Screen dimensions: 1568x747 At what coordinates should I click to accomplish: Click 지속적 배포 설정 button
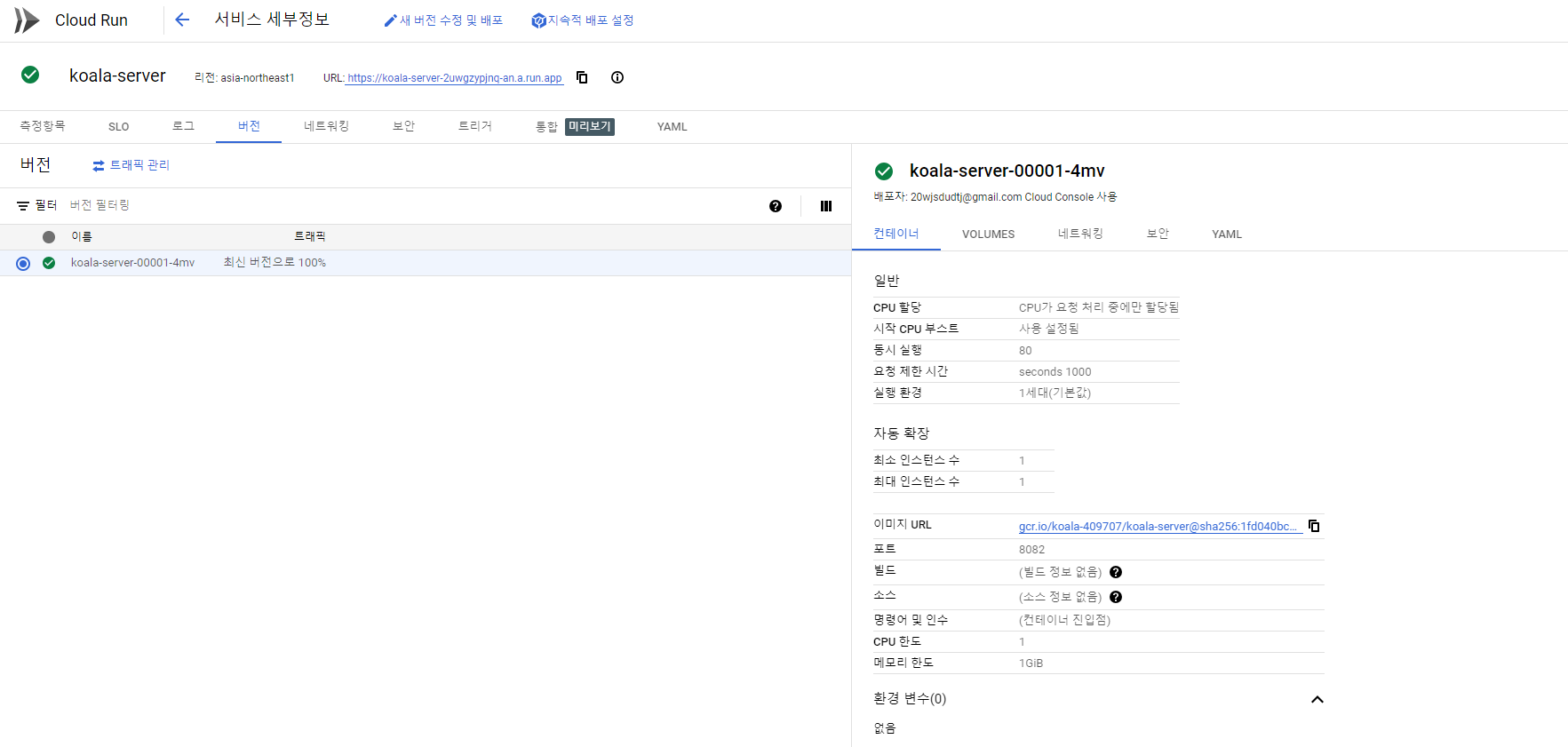[x=583, y=20]
